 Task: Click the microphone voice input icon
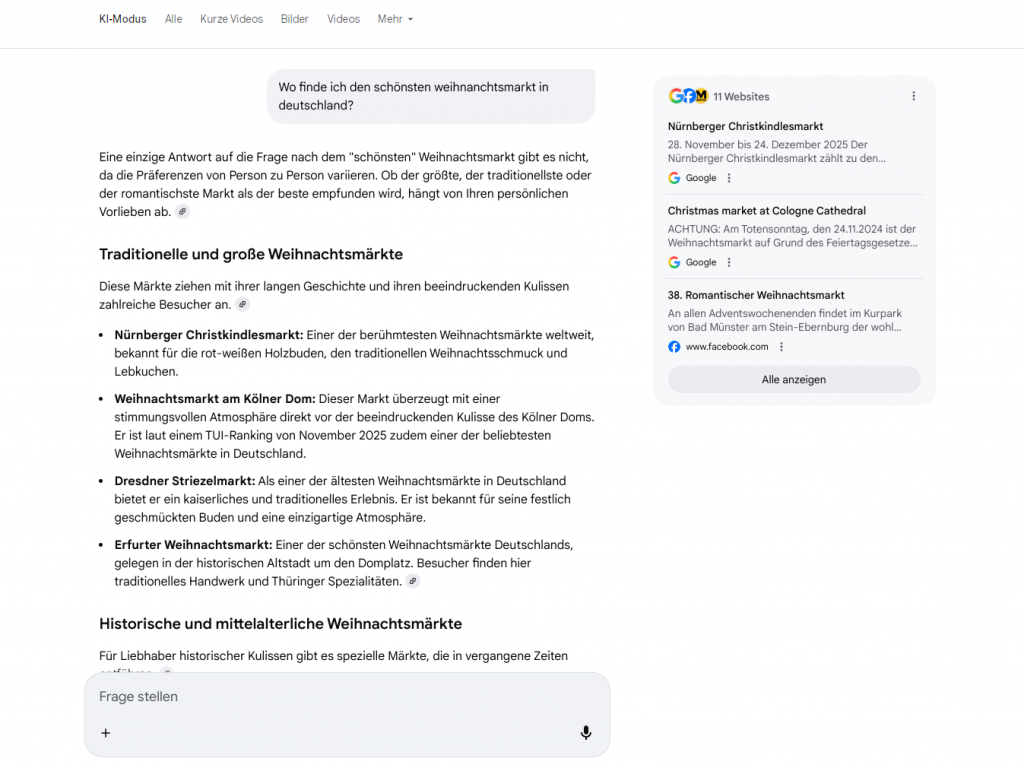[x=586, y=733]
